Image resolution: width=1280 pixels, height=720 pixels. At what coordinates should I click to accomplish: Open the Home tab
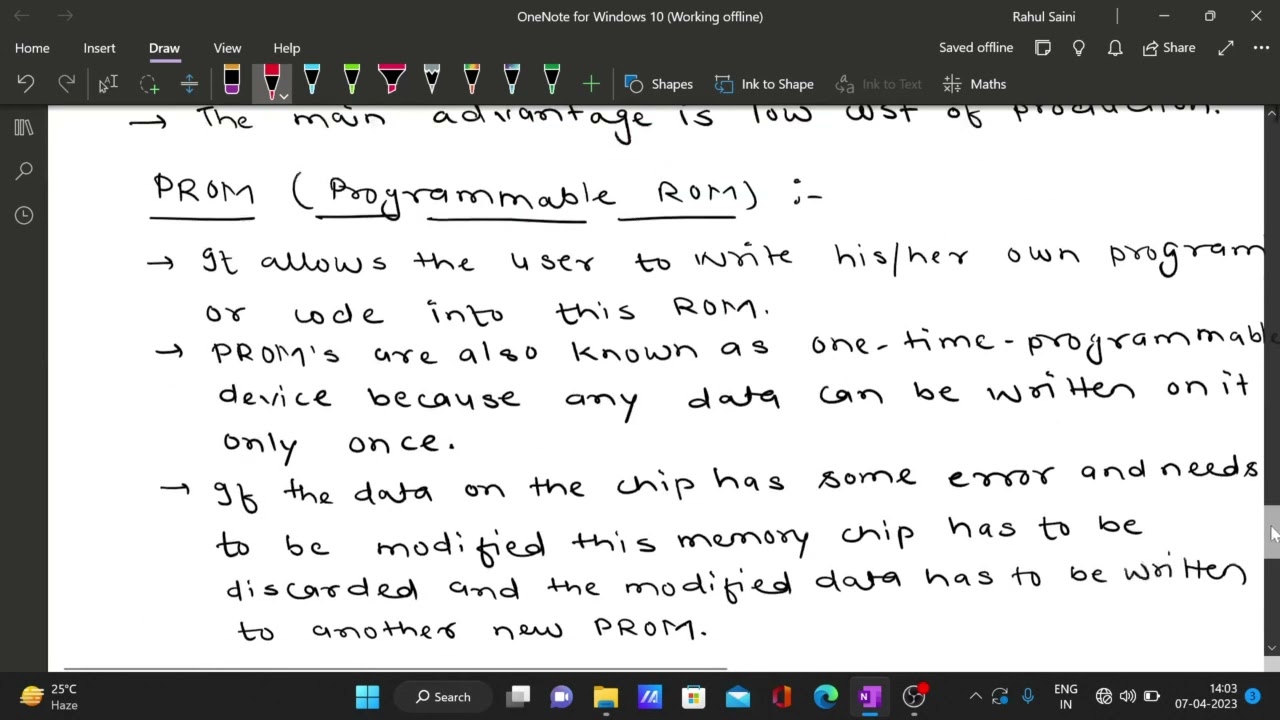point(32,48)
